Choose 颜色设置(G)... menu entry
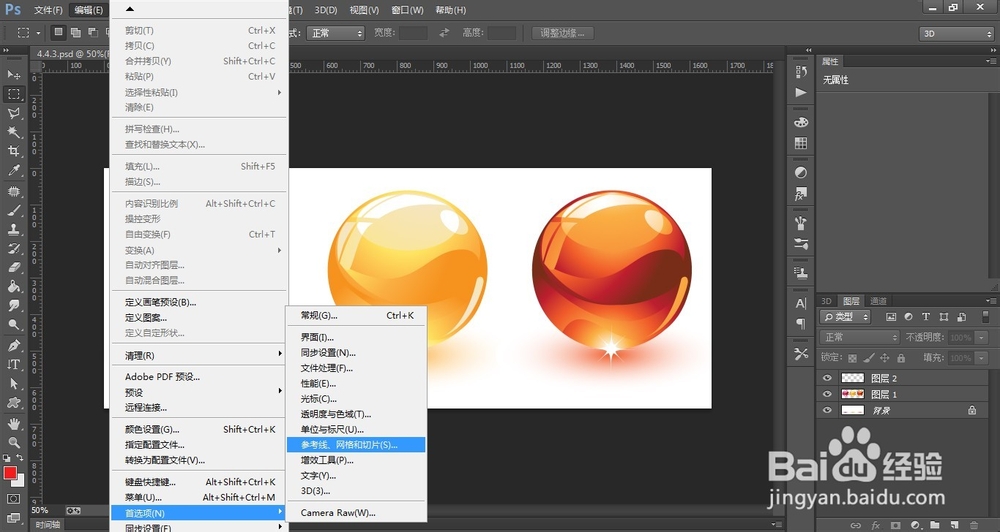The height and width of the screenshot is (532, 1000). (x=200, y=429)
